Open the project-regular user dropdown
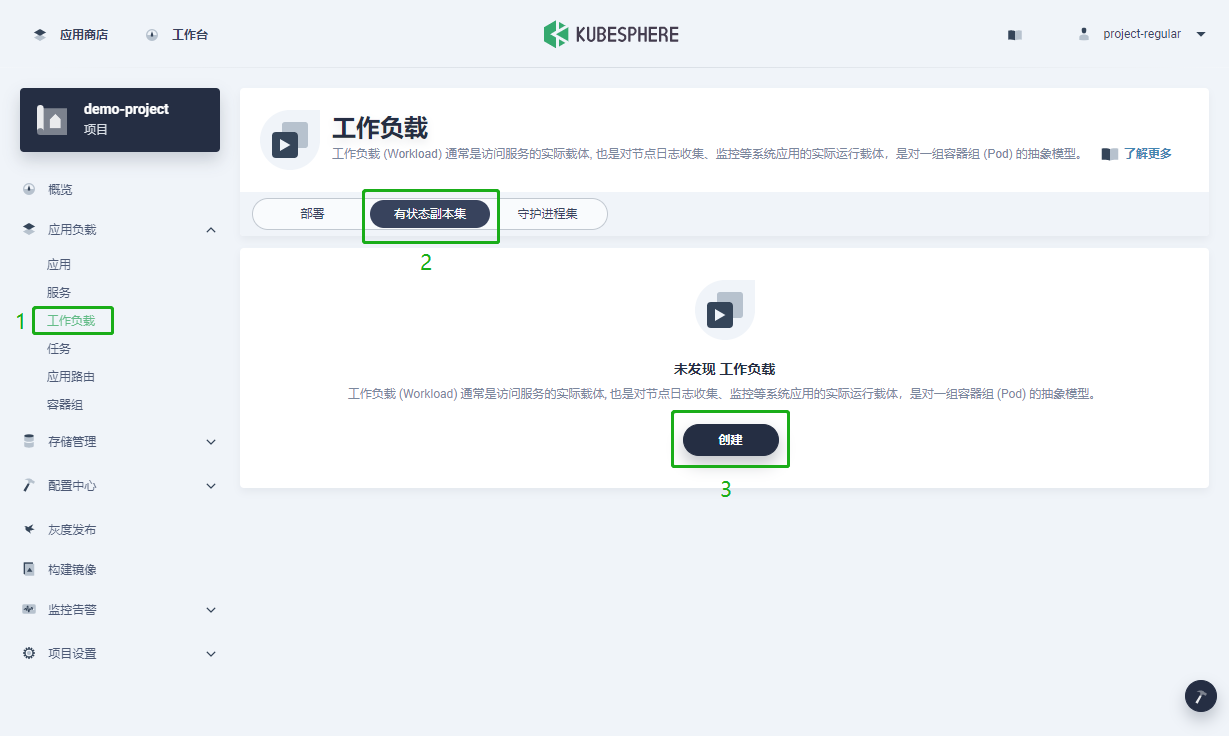1229x736 pixels. click(1142, 33)
